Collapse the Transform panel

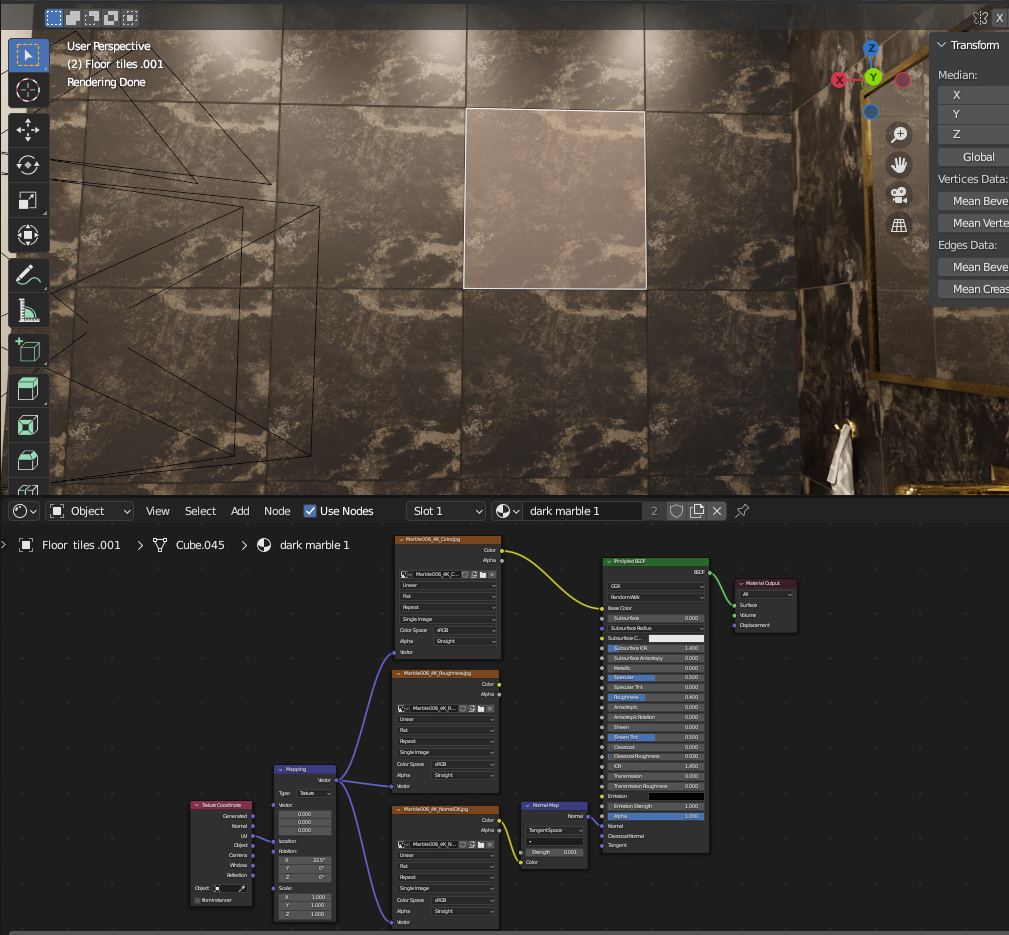[x=942, y=45]
